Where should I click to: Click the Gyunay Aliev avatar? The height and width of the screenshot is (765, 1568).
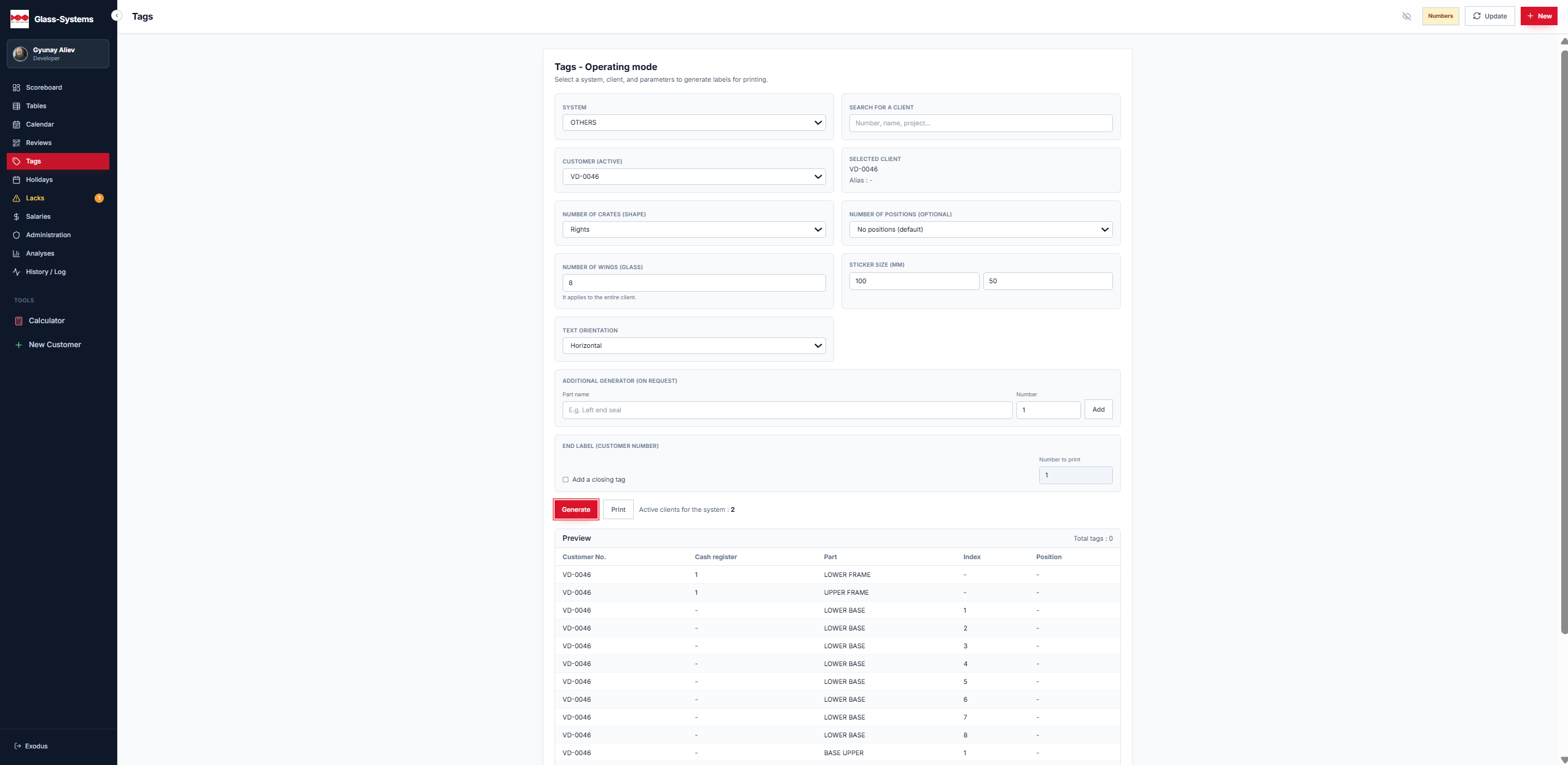click(x=20, y=53)
